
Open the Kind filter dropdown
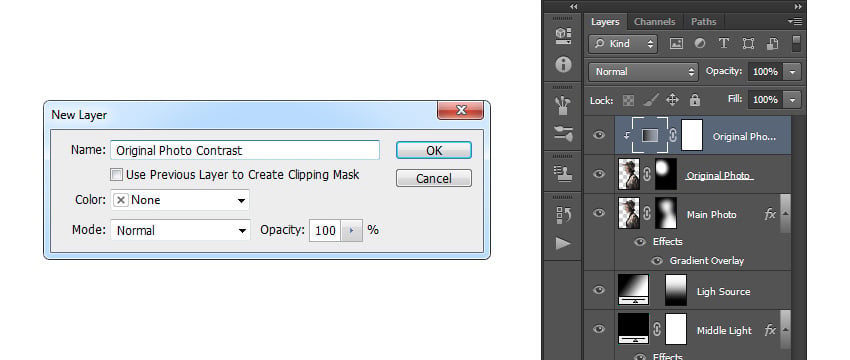tap(623, 44)
